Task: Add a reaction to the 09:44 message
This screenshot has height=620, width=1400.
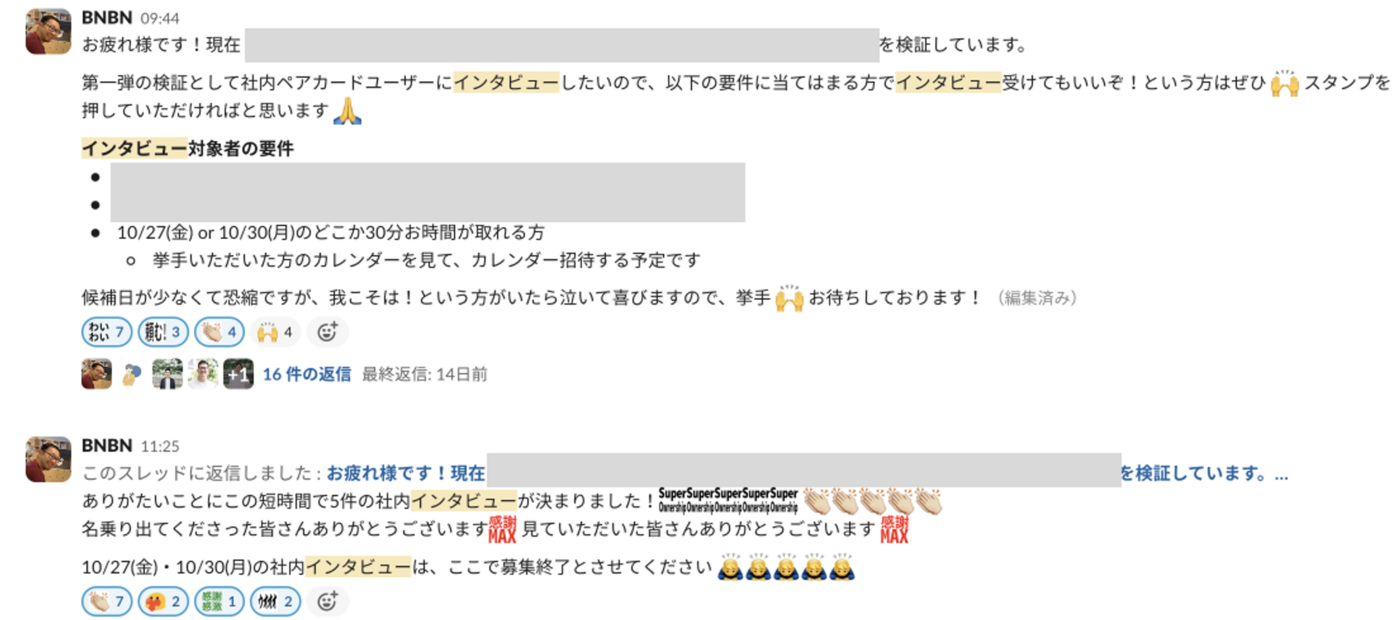Action: coord(327,332)
